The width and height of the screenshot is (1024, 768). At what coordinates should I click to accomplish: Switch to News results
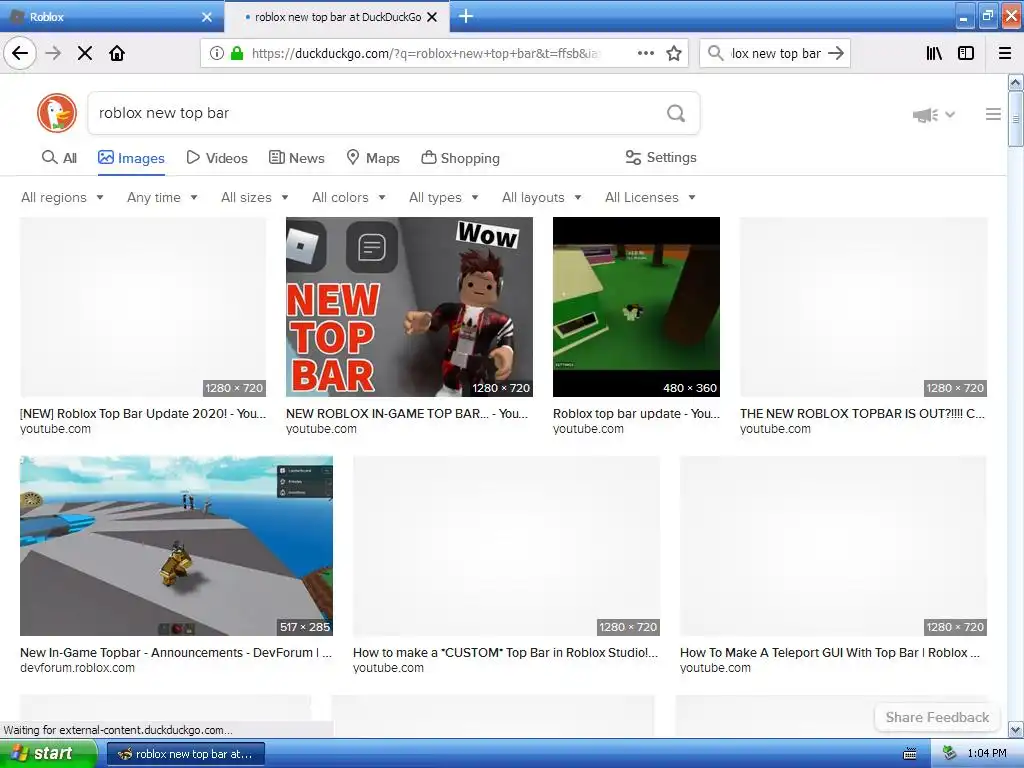pos(296,158)
